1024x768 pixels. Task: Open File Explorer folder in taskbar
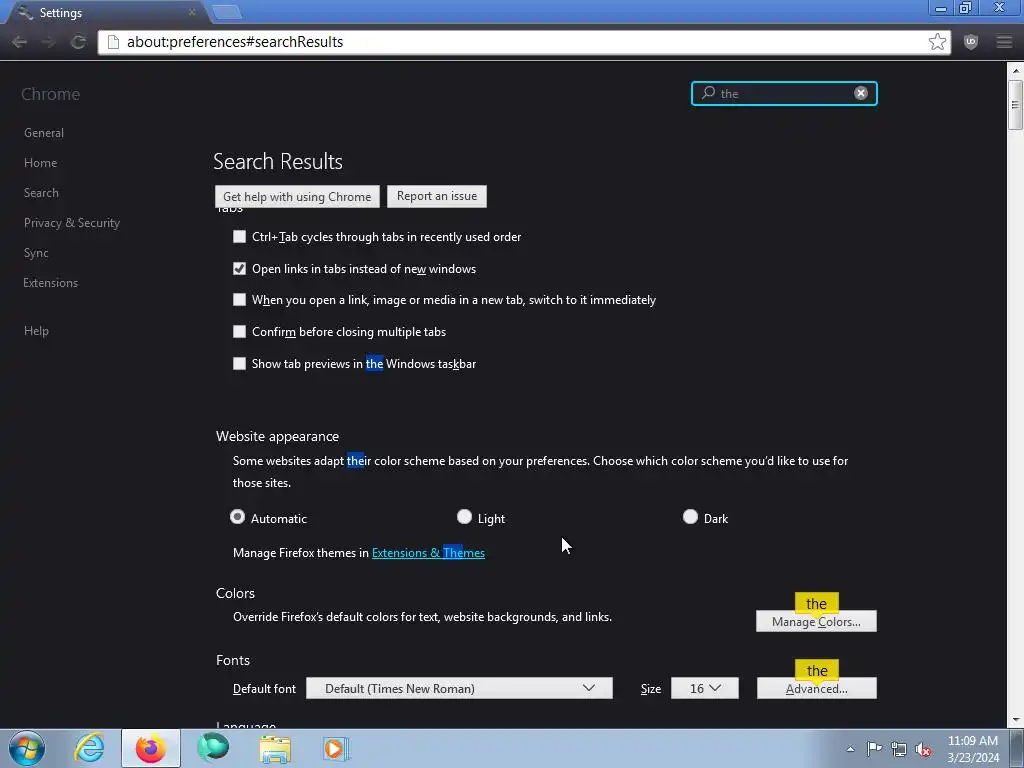tap(275, 749)
